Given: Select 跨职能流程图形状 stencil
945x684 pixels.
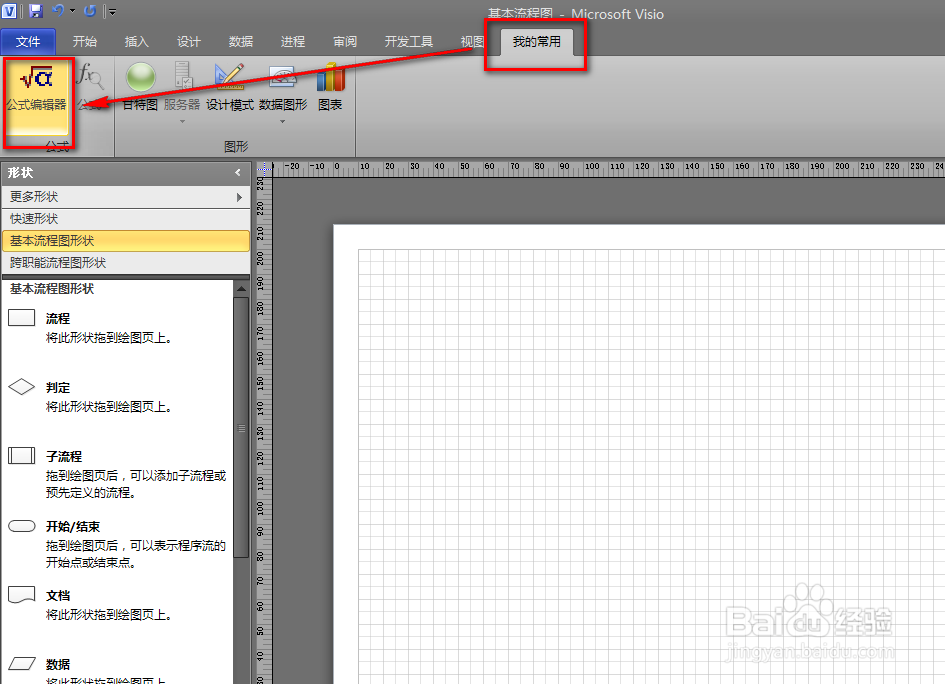Looking at the screenshot, I should 126,263.
